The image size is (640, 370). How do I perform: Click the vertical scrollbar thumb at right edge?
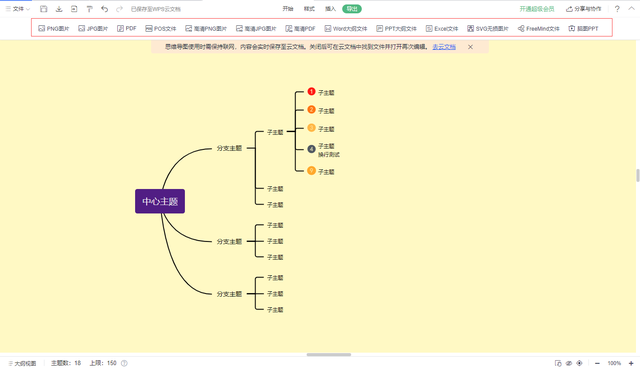(x=638, y=175)
